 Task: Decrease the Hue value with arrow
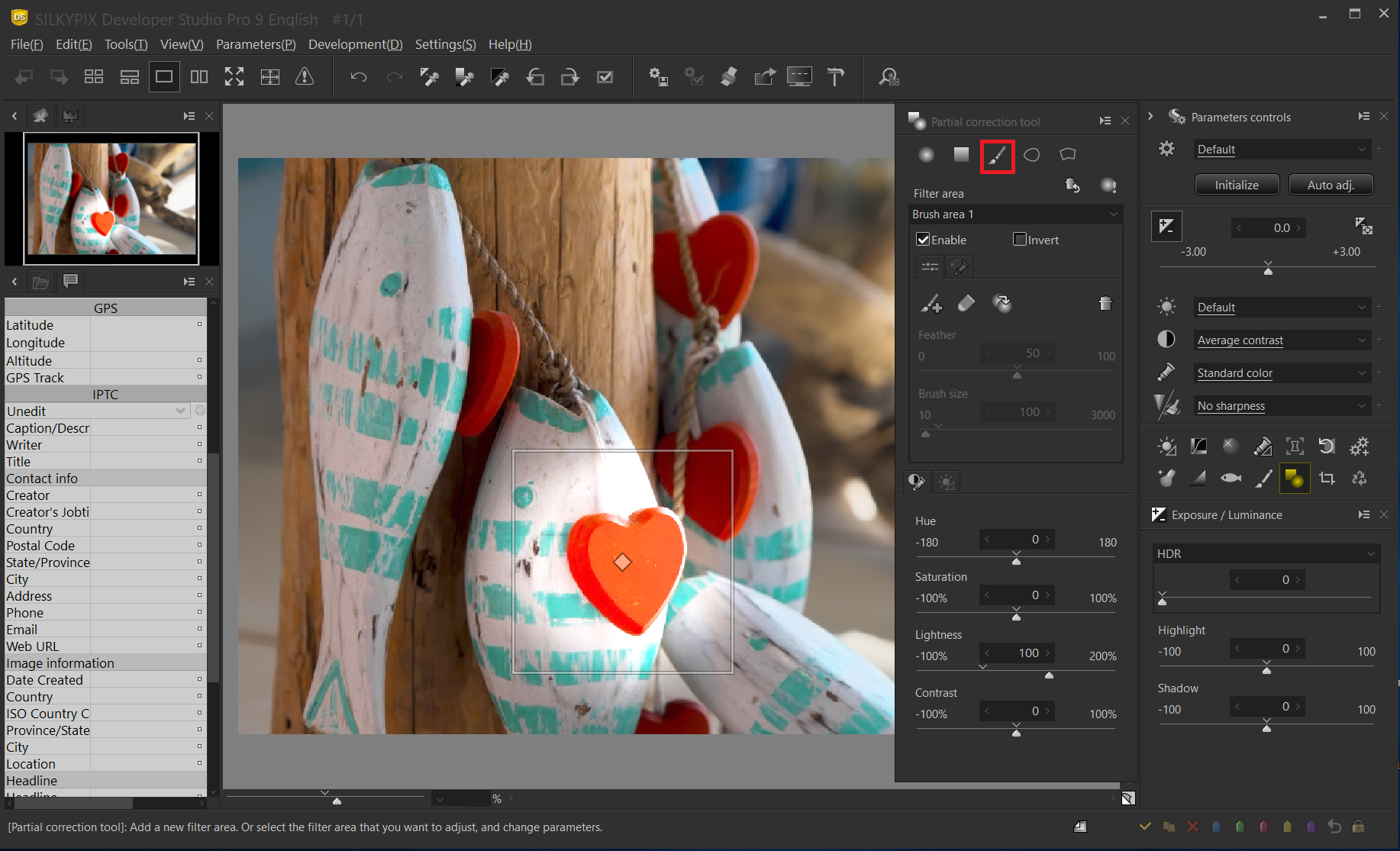click(987, 539)
